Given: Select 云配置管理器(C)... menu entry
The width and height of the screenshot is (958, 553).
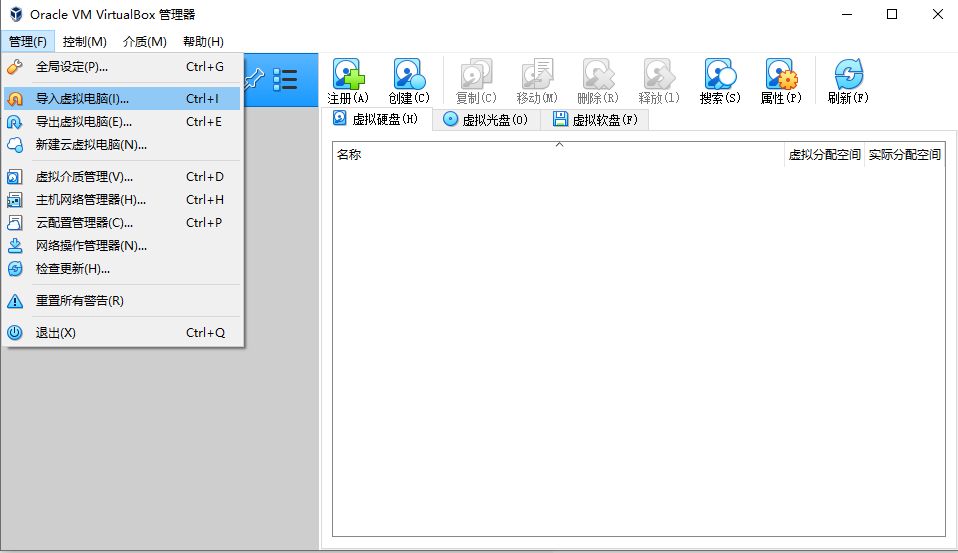Looking at the screenshot, I should tap(122, 222).
